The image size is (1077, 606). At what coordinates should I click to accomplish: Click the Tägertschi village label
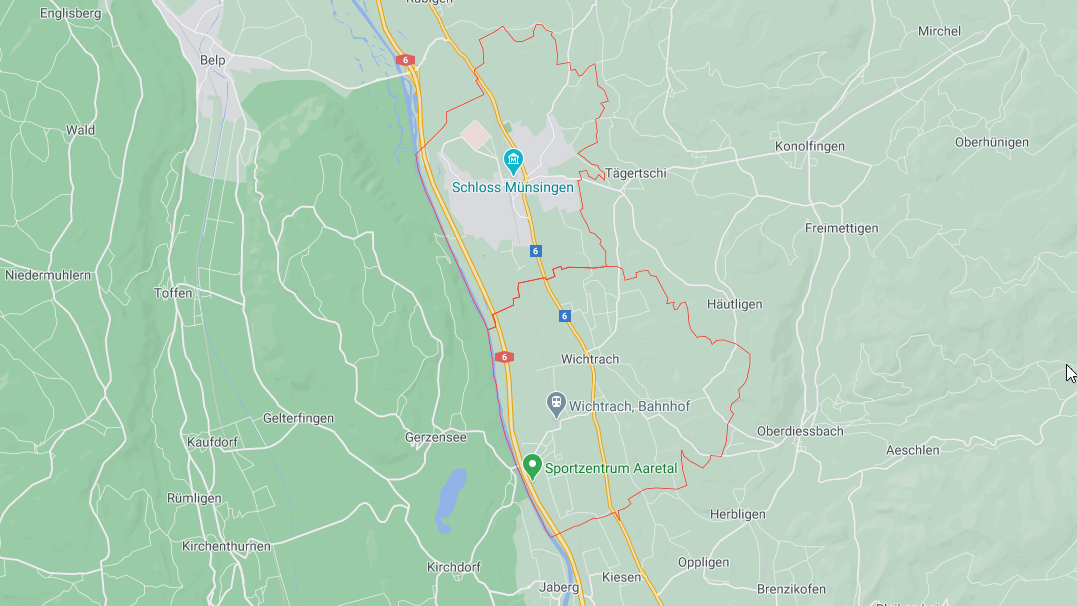635,174
